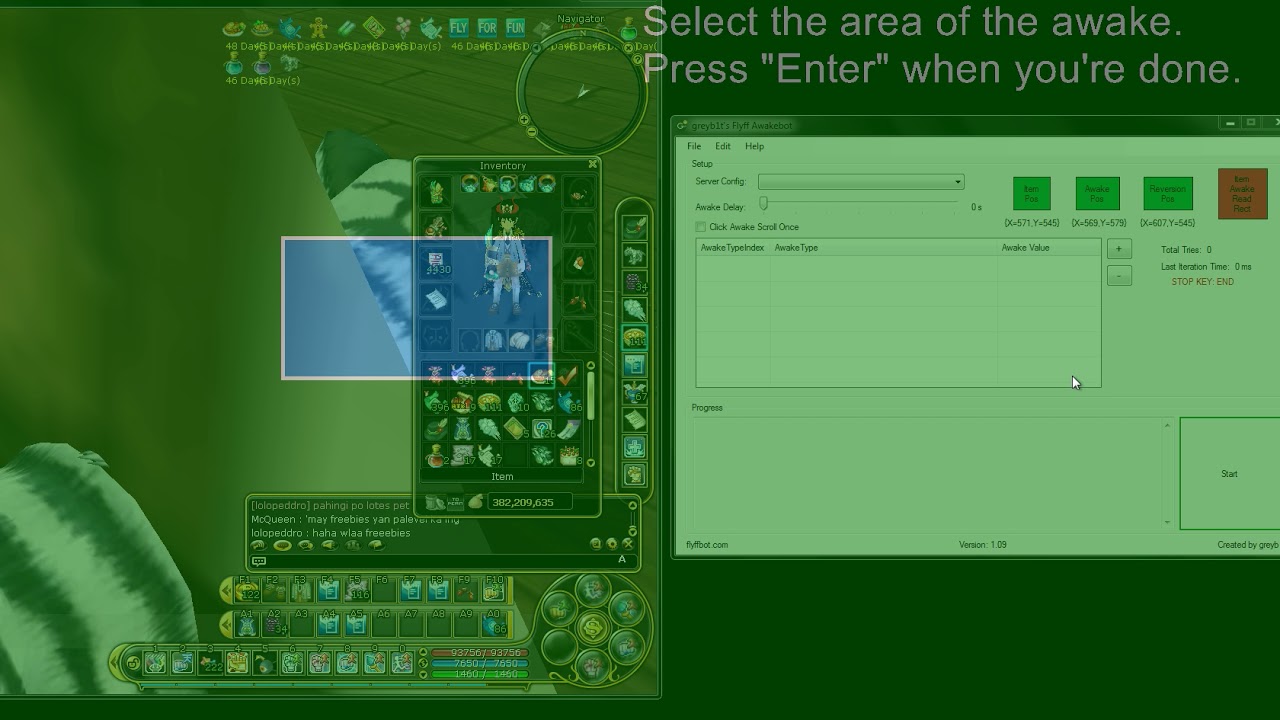The width and height of the screenshot is (1280, 720).
Task: Click the Item tab label in Inventory
Action: pos(502,477)
